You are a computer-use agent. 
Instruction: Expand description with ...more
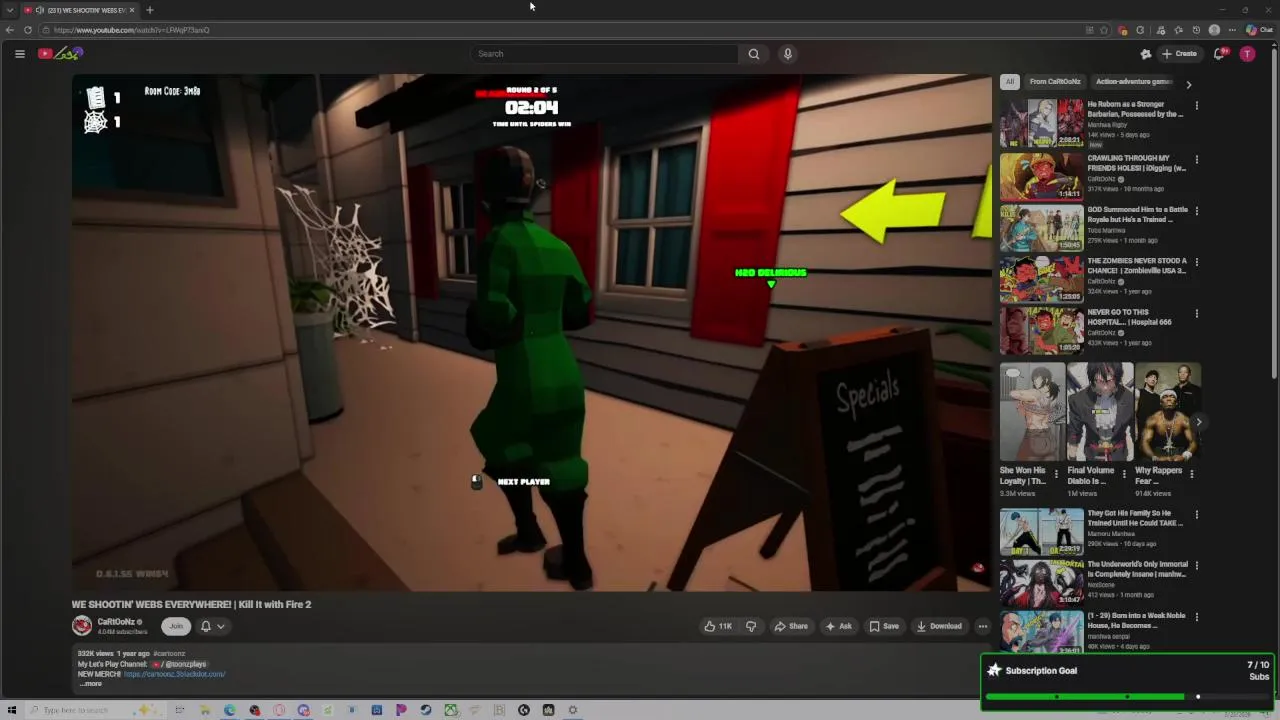90,684
